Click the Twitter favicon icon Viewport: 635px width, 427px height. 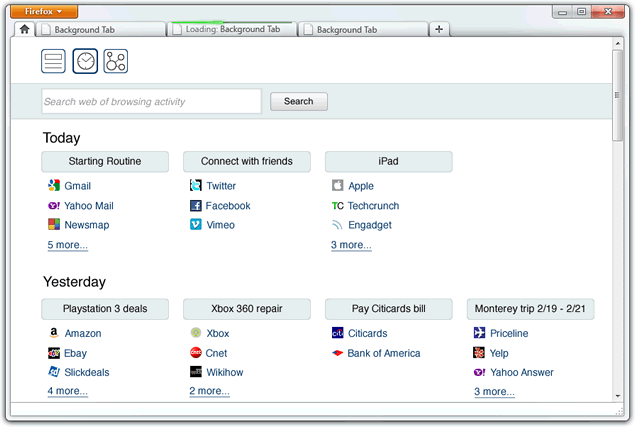(x=196, y=186)
